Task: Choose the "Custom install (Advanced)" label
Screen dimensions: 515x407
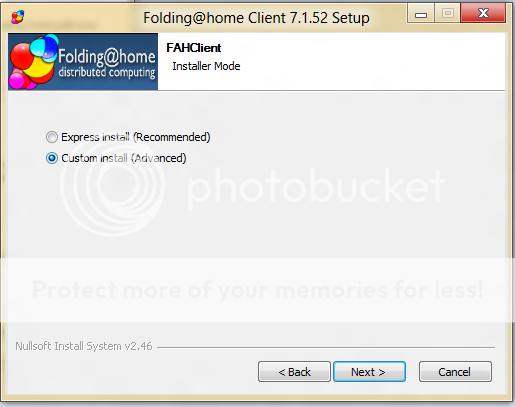Action: [124, 158]
